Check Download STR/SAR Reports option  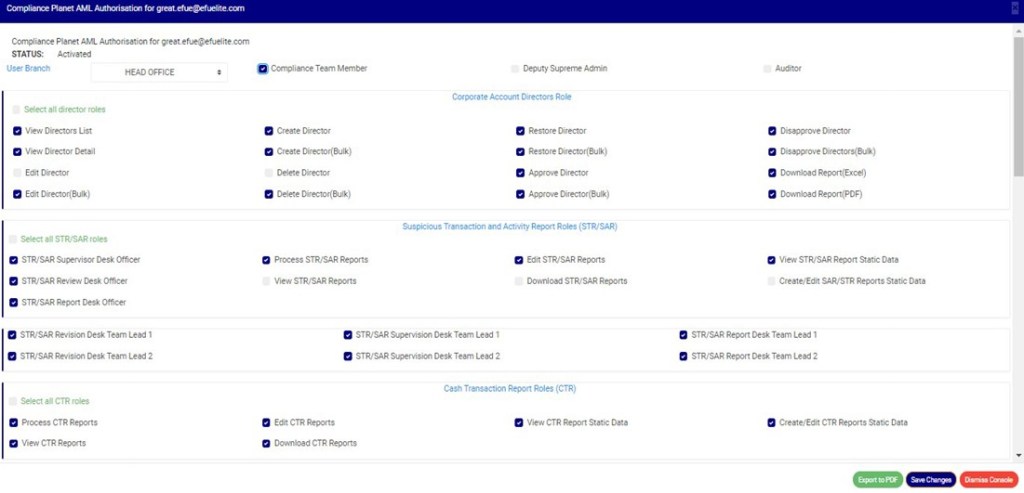pyautogui.click(x=519, y=281)
